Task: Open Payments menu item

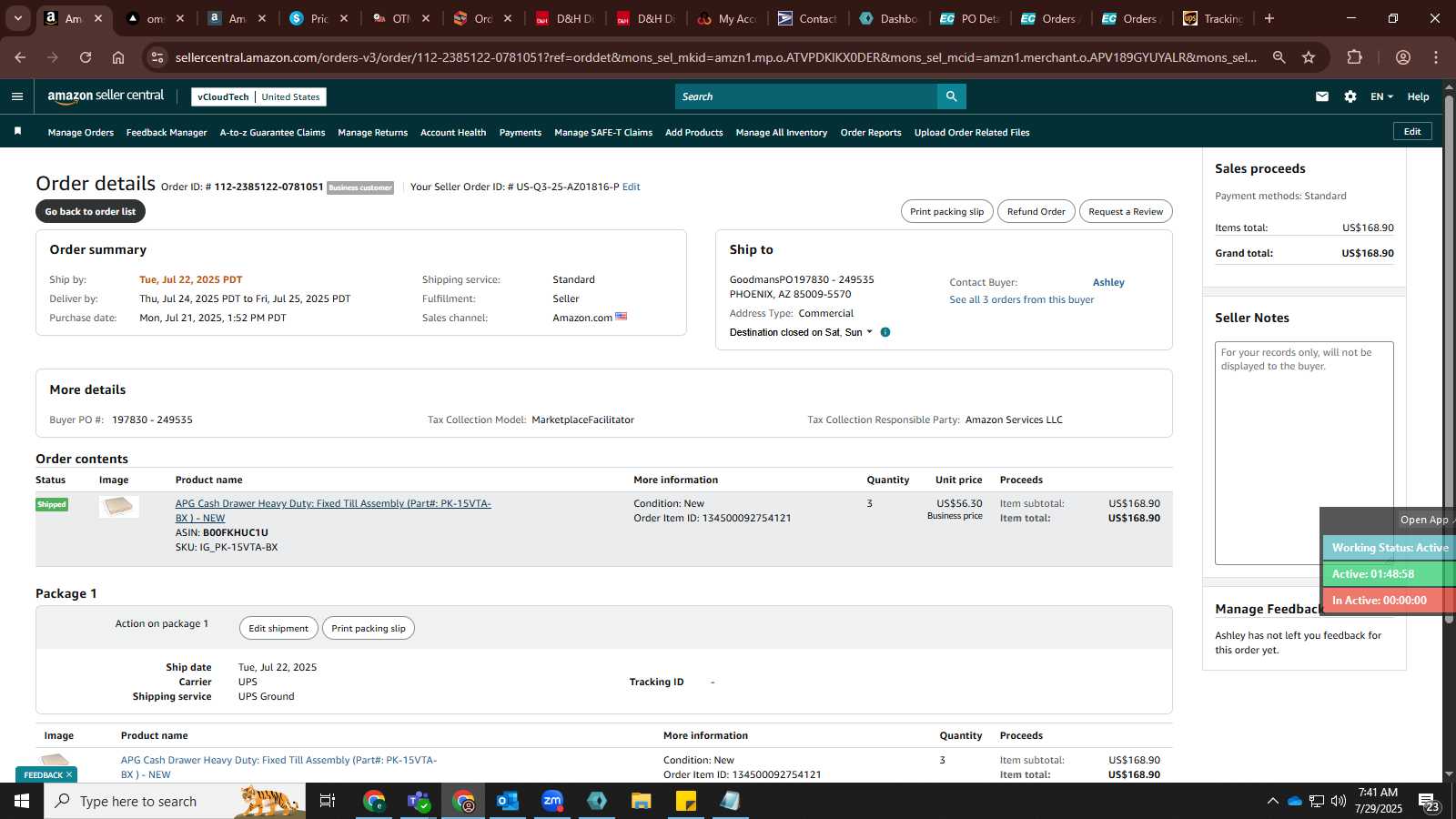Action: 521,133
